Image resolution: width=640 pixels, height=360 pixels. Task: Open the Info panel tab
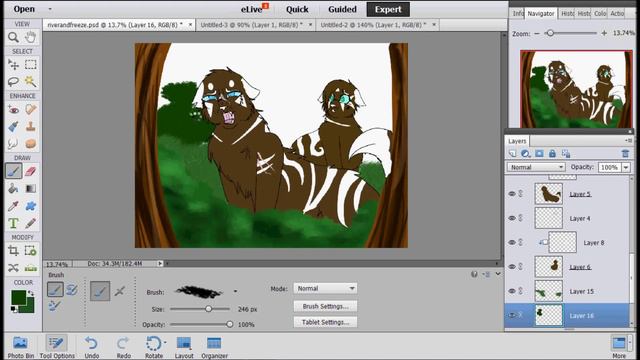click(x=518, y=13)
